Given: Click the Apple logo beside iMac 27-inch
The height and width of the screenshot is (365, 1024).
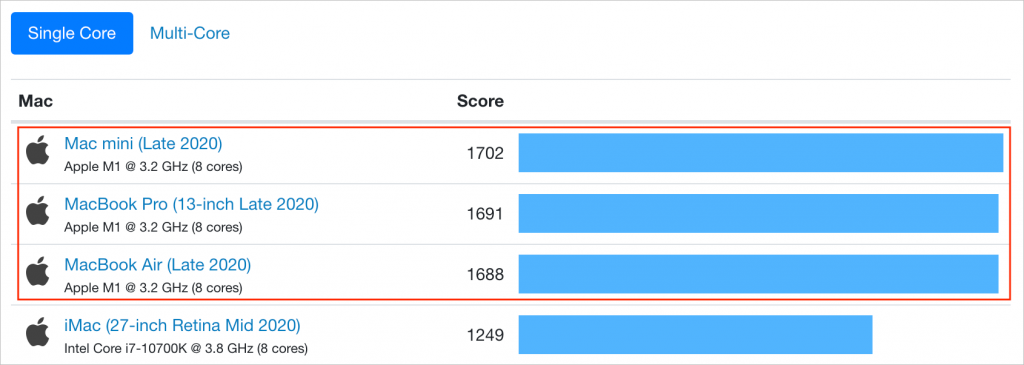Looking at the screenshot, I should point(38,333).
